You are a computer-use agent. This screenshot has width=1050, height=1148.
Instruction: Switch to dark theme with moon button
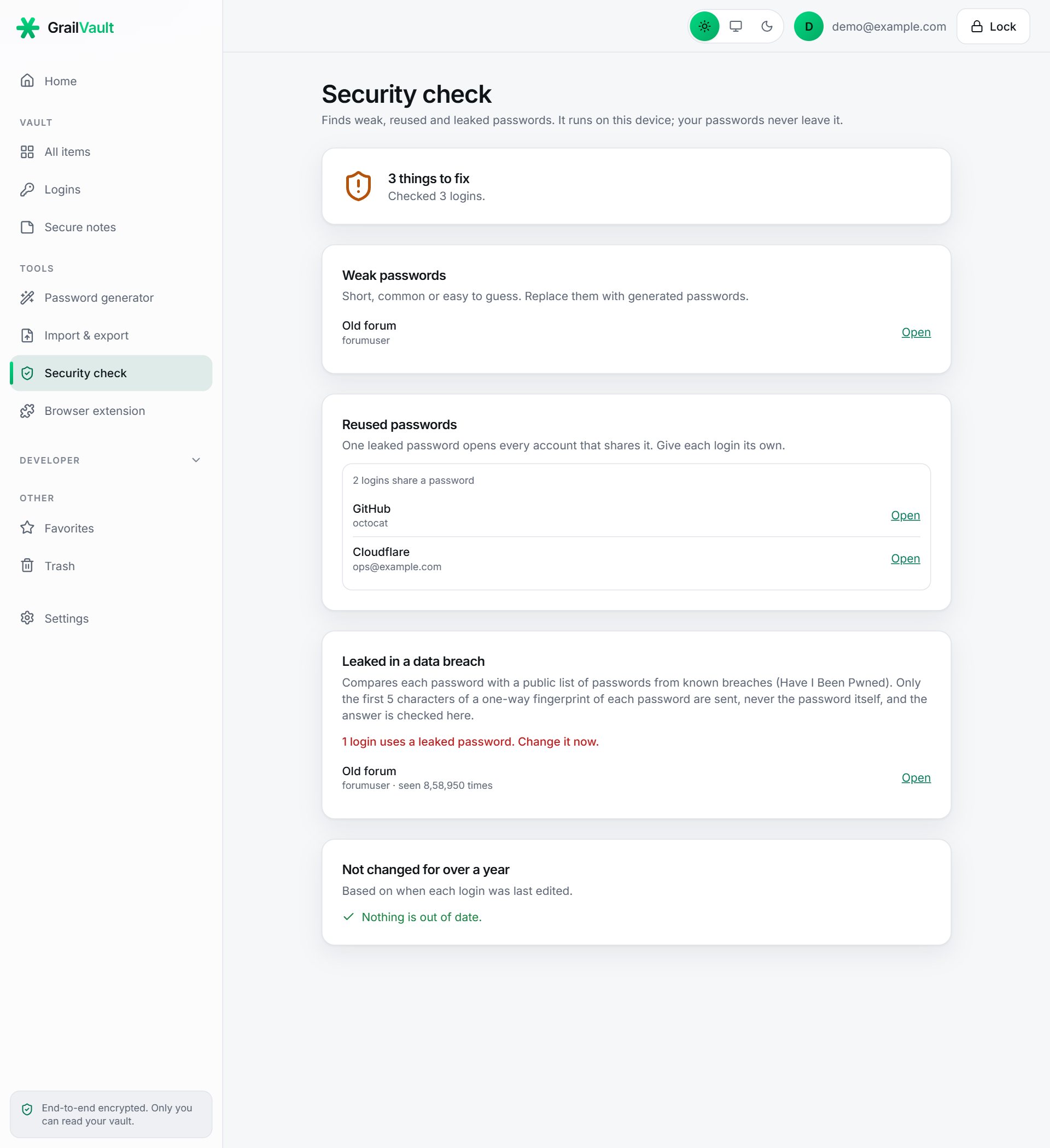767,26
